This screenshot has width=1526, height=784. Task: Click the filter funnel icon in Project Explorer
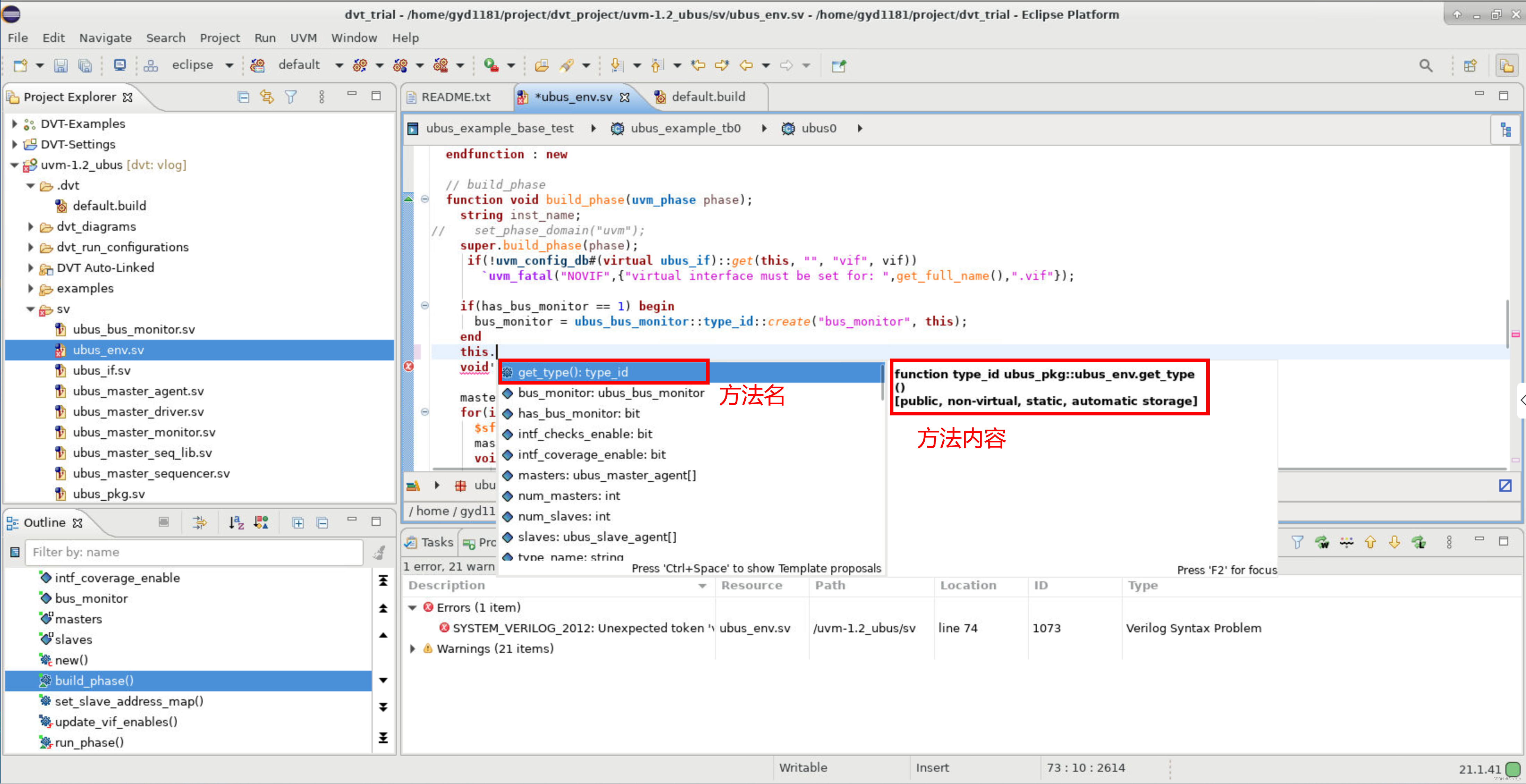(290, 96)
